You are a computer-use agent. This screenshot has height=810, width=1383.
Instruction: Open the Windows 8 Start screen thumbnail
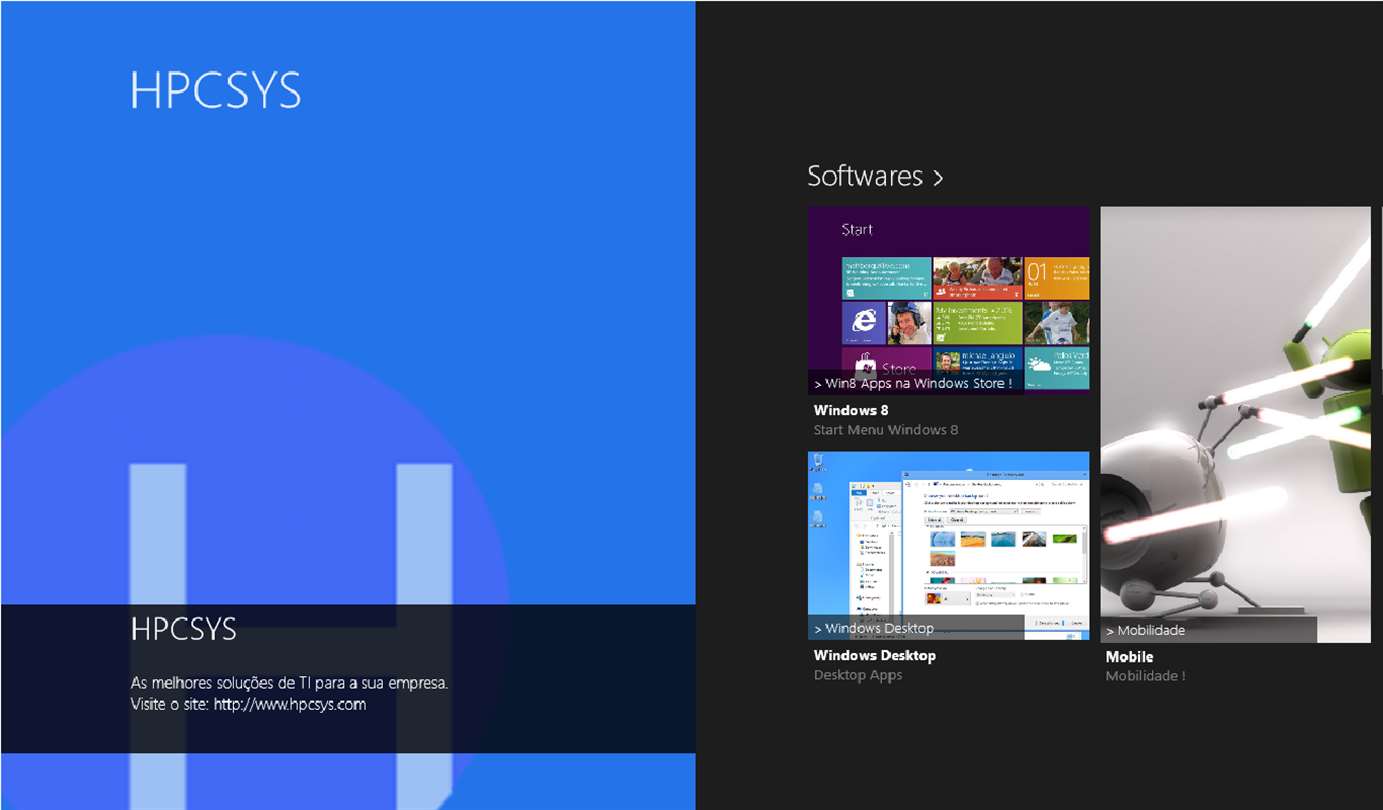coord(948,300)
